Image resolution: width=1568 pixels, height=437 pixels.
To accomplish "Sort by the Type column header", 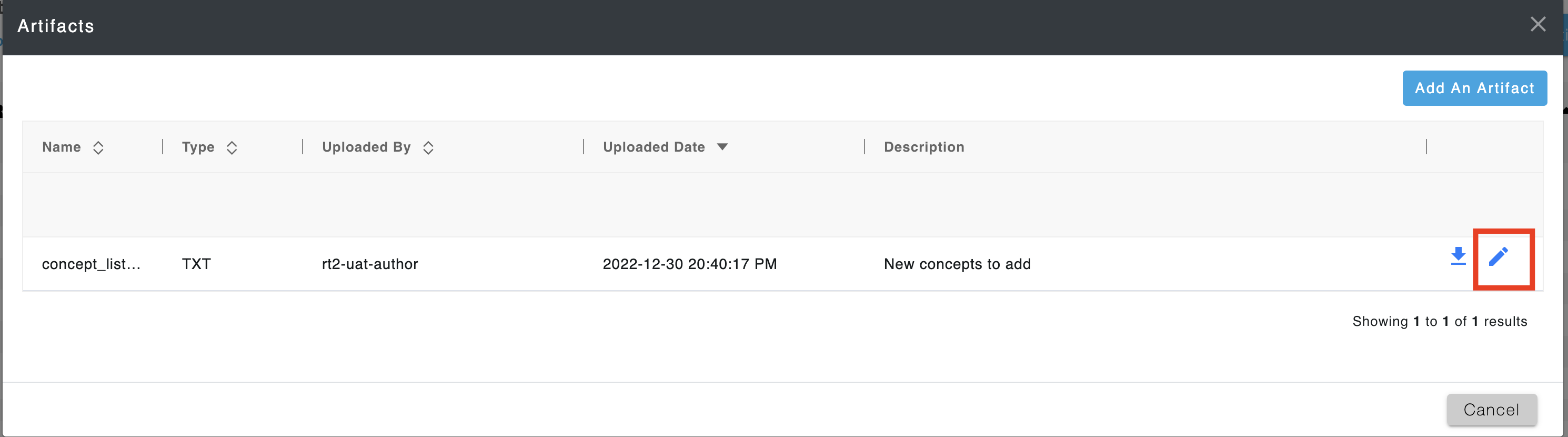I will [198, 147].
